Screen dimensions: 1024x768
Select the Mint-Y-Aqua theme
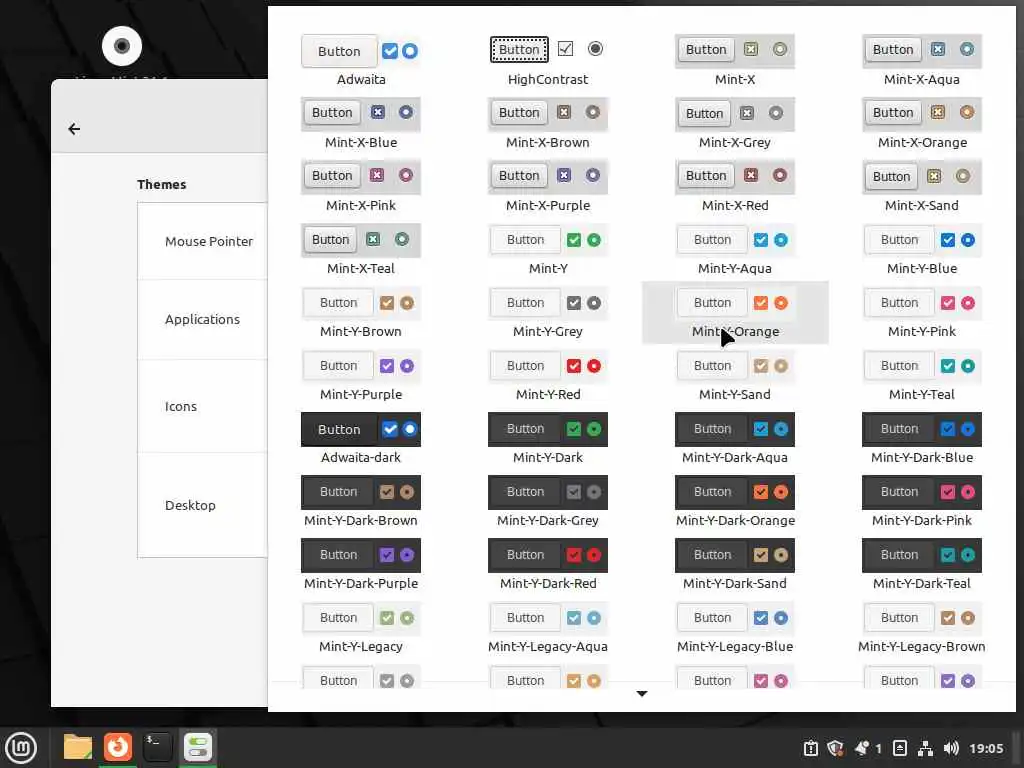735,250
